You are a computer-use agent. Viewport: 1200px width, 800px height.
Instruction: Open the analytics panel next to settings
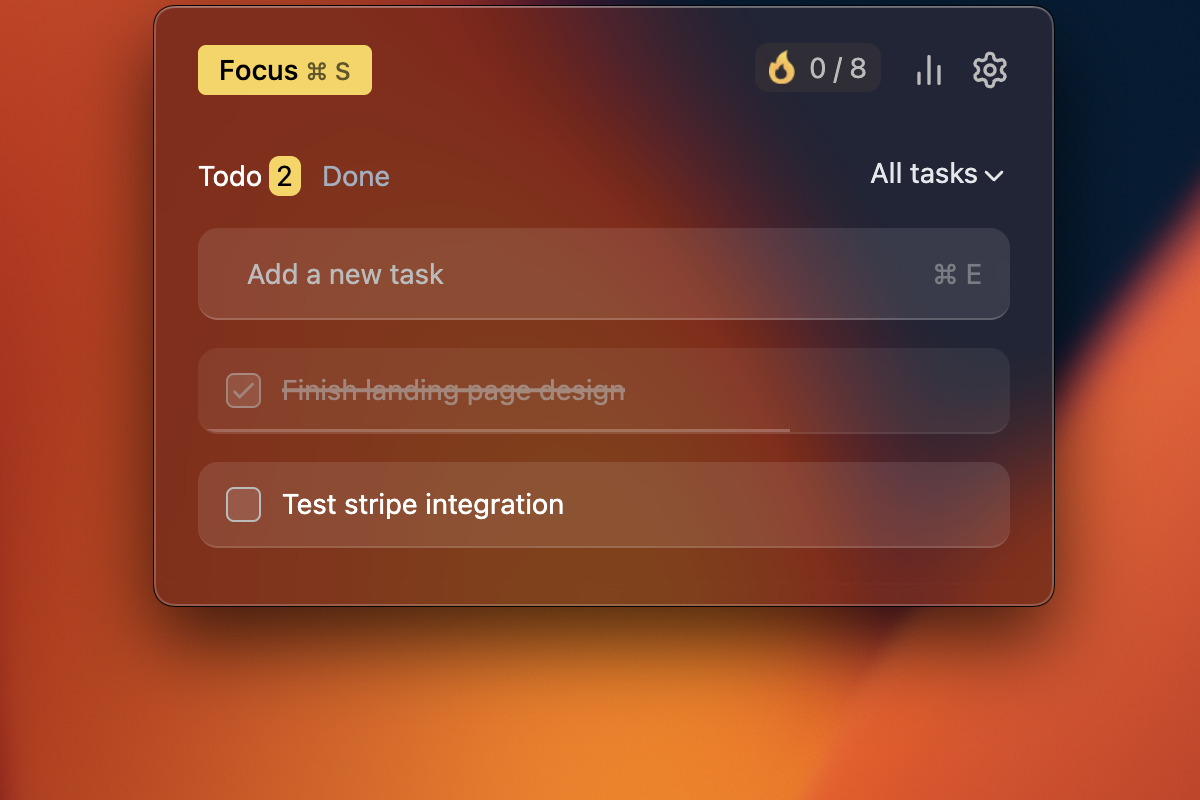click(928, 70)
